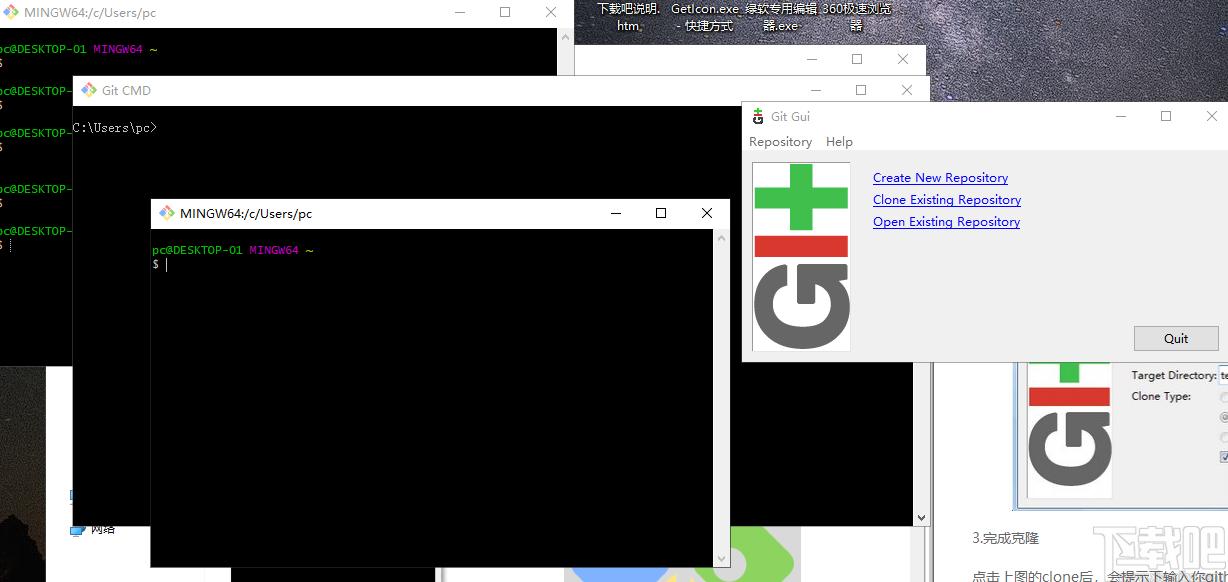The image size is (1228, 582).
Task: Click the Clone Existing Repository link
Action: [x=947, y=200]
